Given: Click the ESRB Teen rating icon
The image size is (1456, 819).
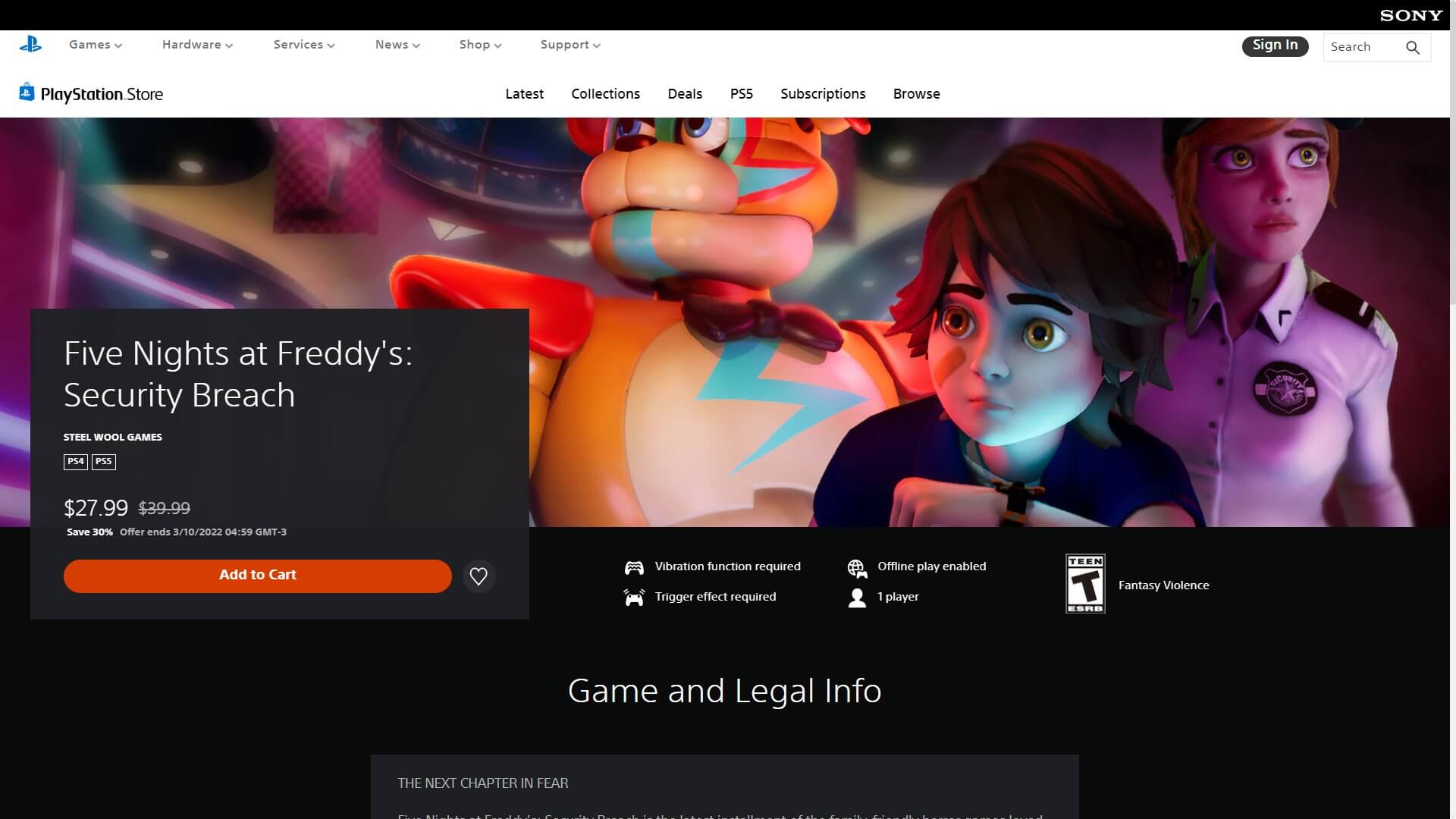Looking at the screenshot, I should pyautogui.click(x=1085, y=583).
